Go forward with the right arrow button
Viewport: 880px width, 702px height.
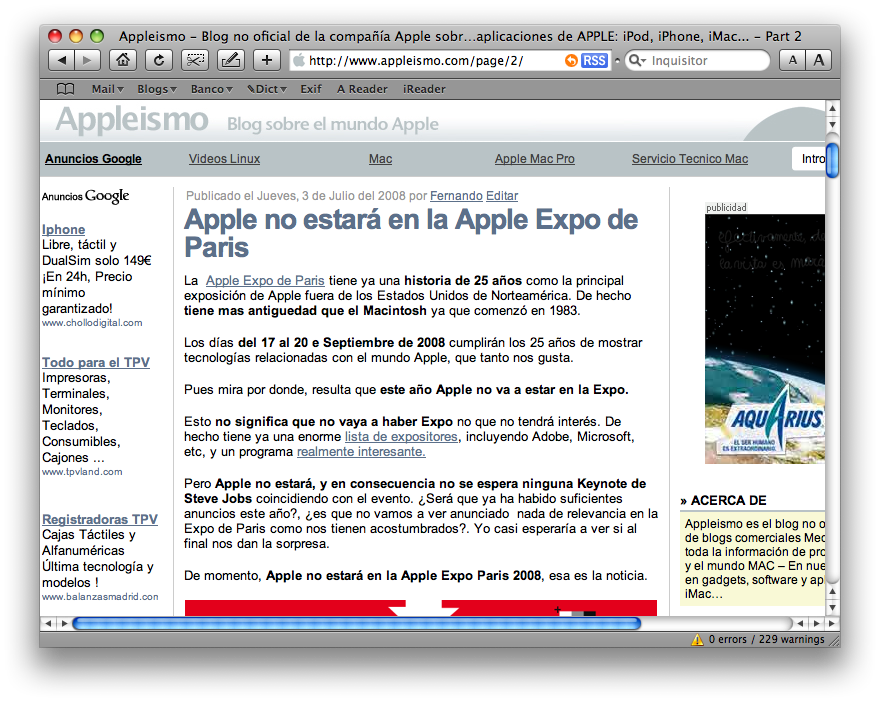tap(87, 60)
